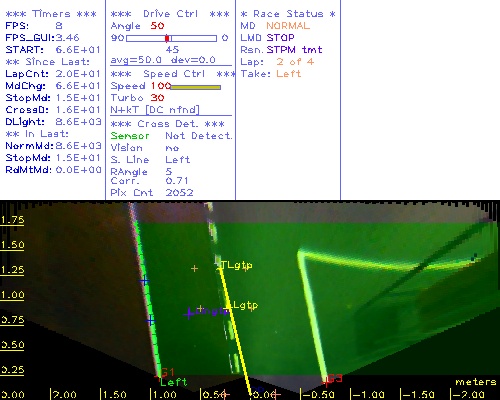500x400 pixels.
Task: Click the red G3 marker
Action: [x=334, y=378]
